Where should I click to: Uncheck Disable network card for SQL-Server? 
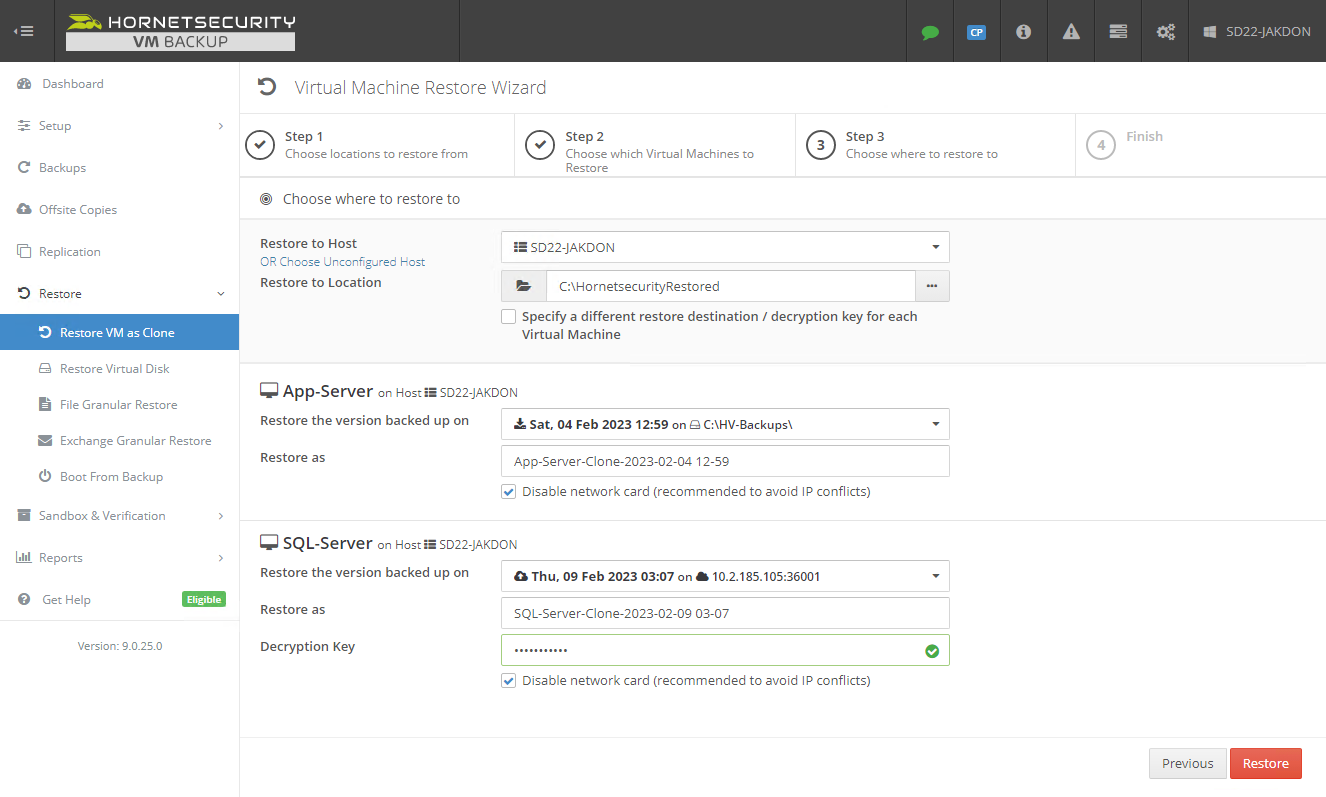(x=508, y=680)
